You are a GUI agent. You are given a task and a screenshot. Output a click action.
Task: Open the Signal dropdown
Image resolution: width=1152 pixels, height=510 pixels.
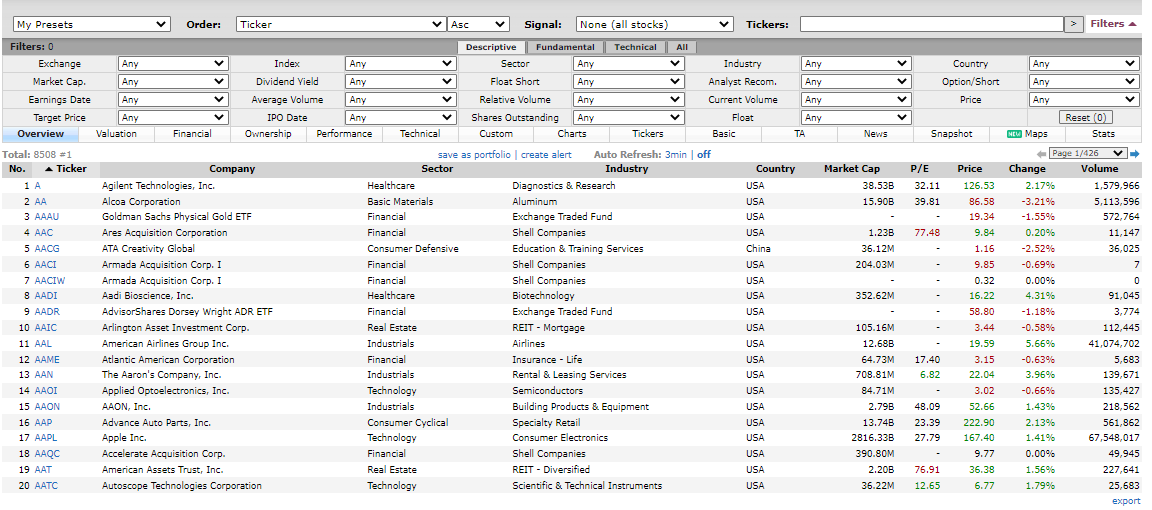click(655, 24)
